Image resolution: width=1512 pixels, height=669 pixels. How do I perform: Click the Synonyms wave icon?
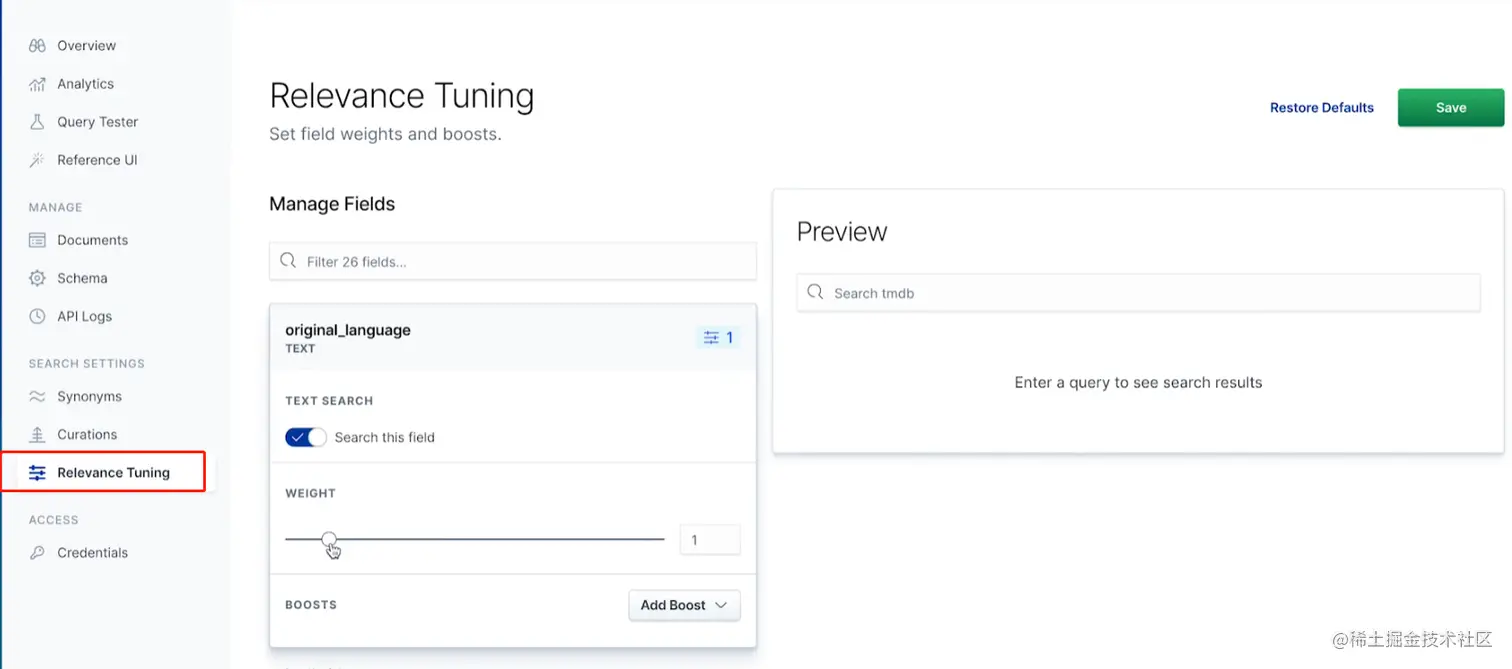coord(37,396)
